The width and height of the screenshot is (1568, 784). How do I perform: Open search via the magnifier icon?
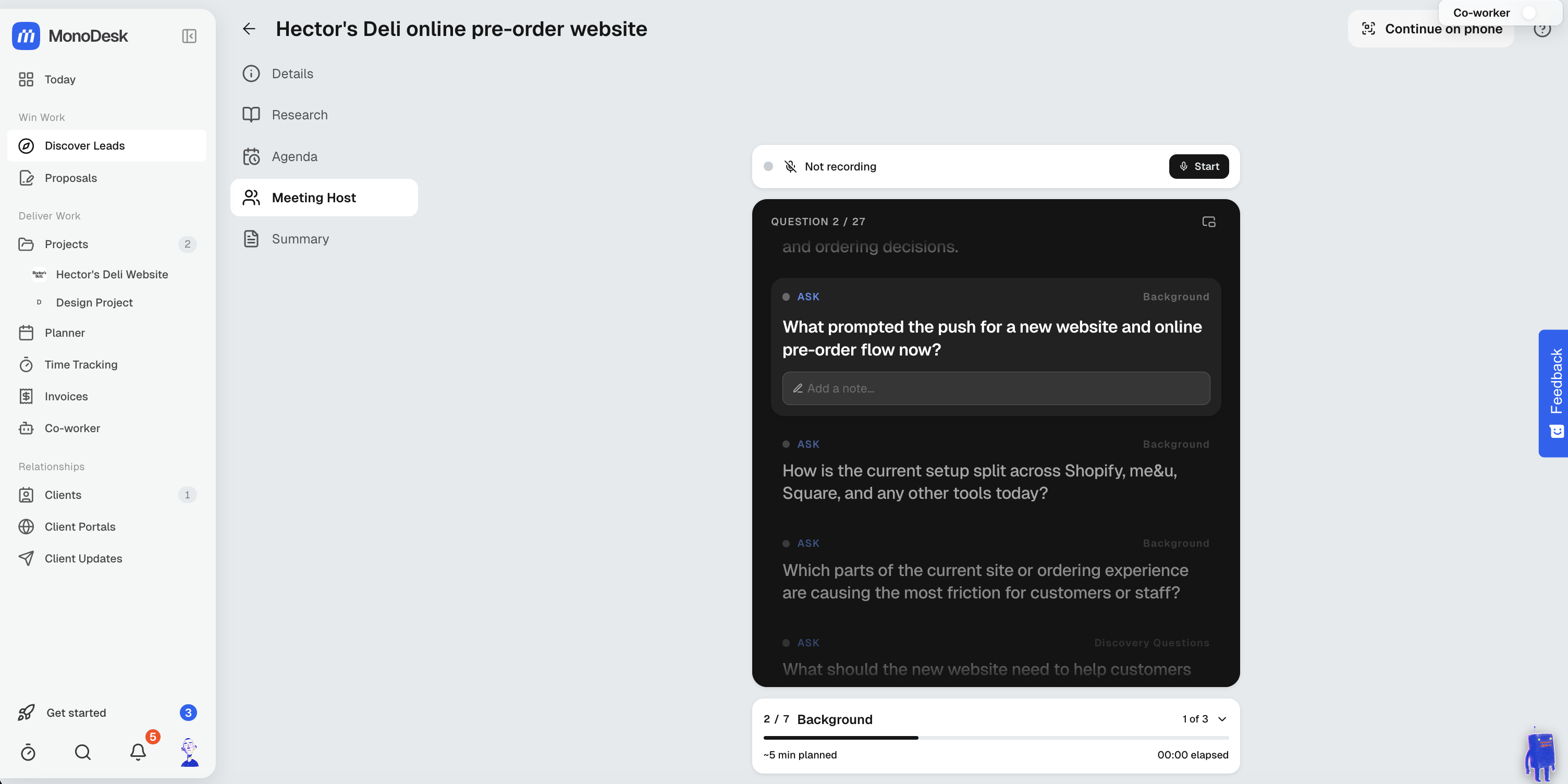point(83,752)
